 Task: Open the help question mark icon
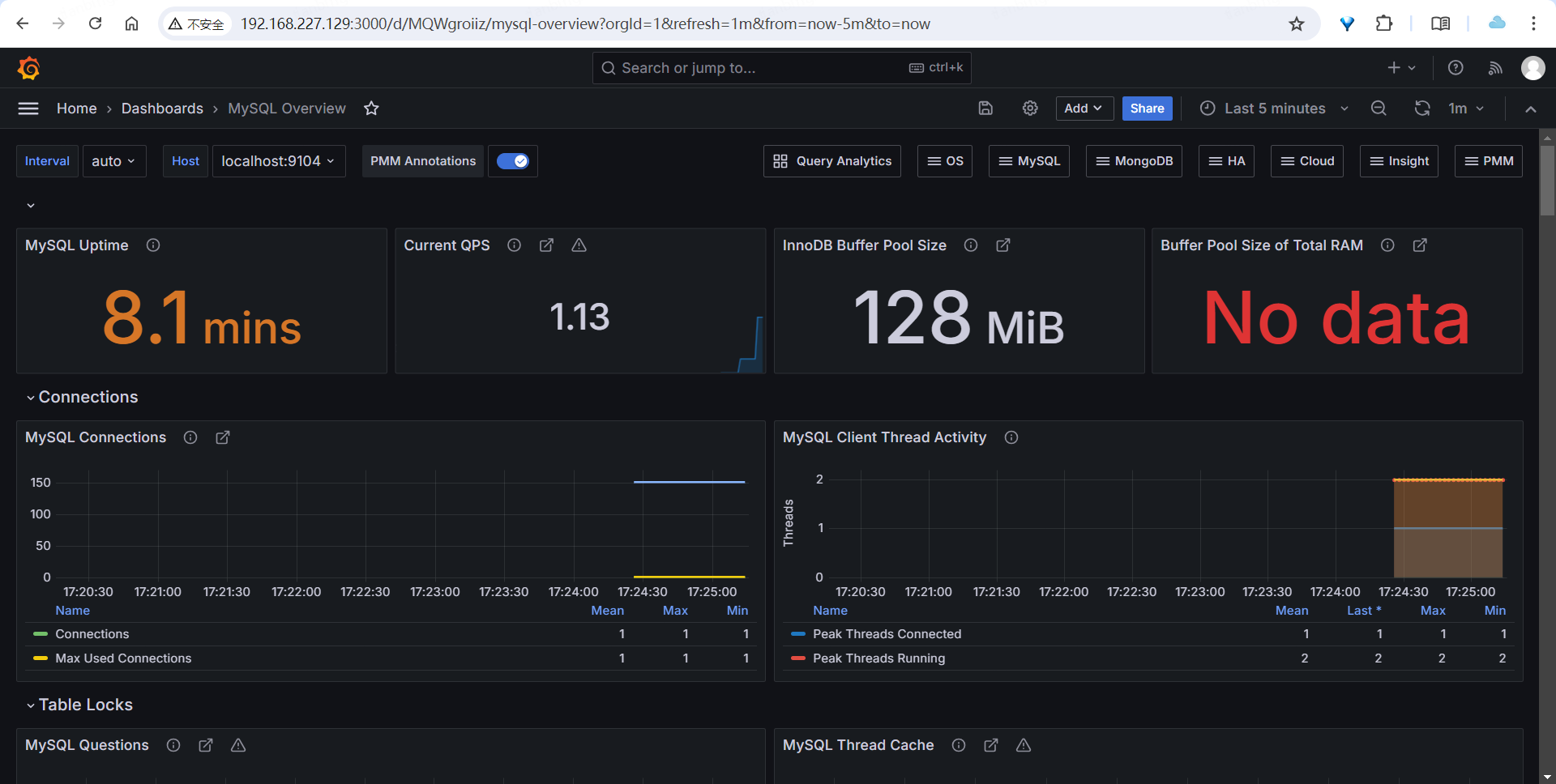(x=1456, y=68)
